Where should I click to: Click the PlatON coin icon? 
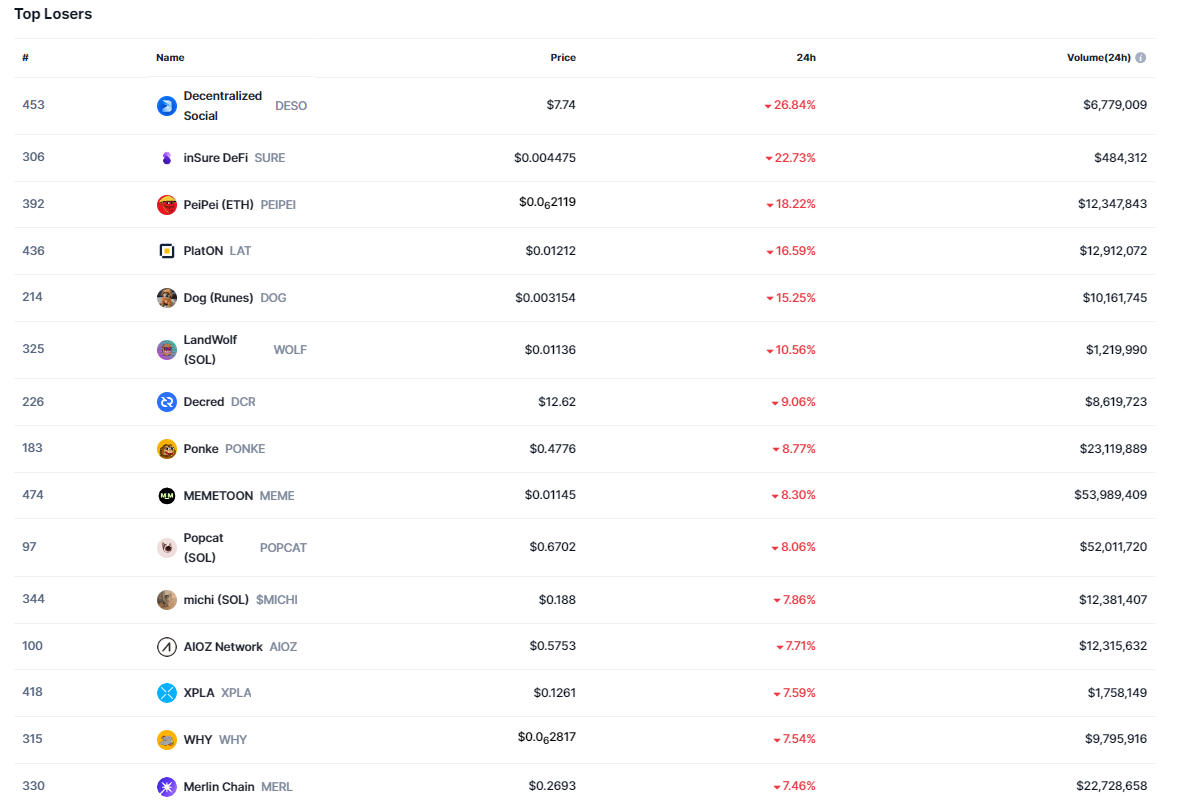[x=167, y=251]
